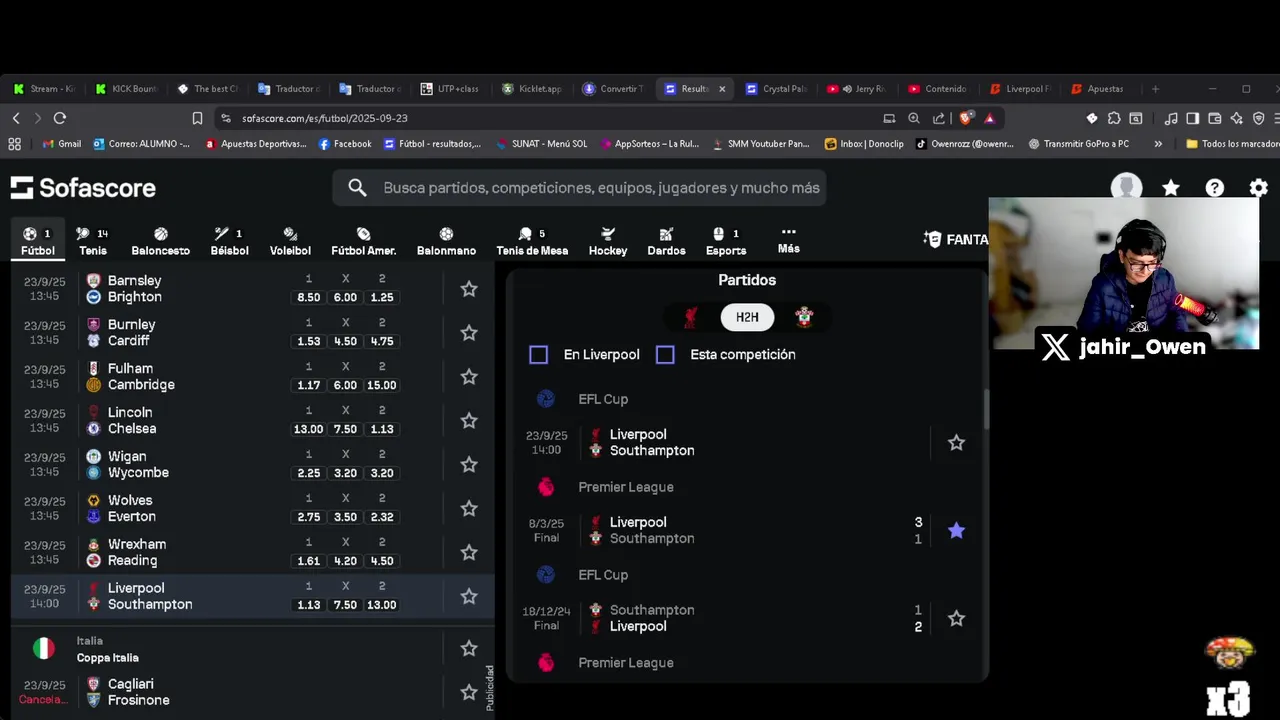Switch to the Crystal Palace browser tab
This screenshot has height=720, width=1280.
775,89
